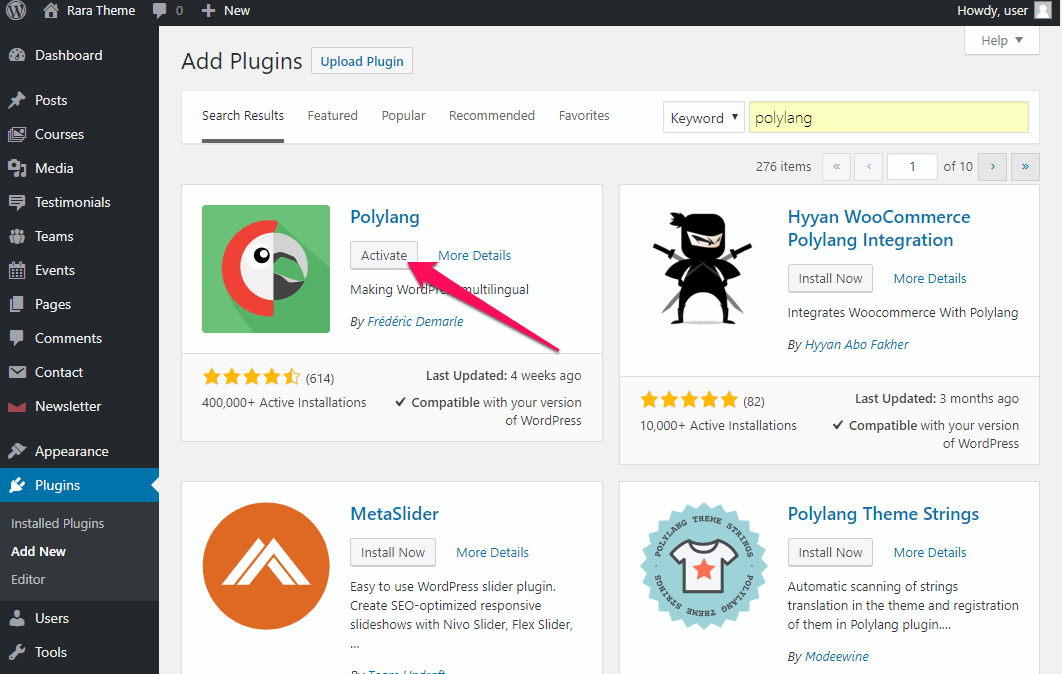Open author link Hyyan Abo Fakher
This screenshot has height=674, width=1062.
[x=857, y=345]
